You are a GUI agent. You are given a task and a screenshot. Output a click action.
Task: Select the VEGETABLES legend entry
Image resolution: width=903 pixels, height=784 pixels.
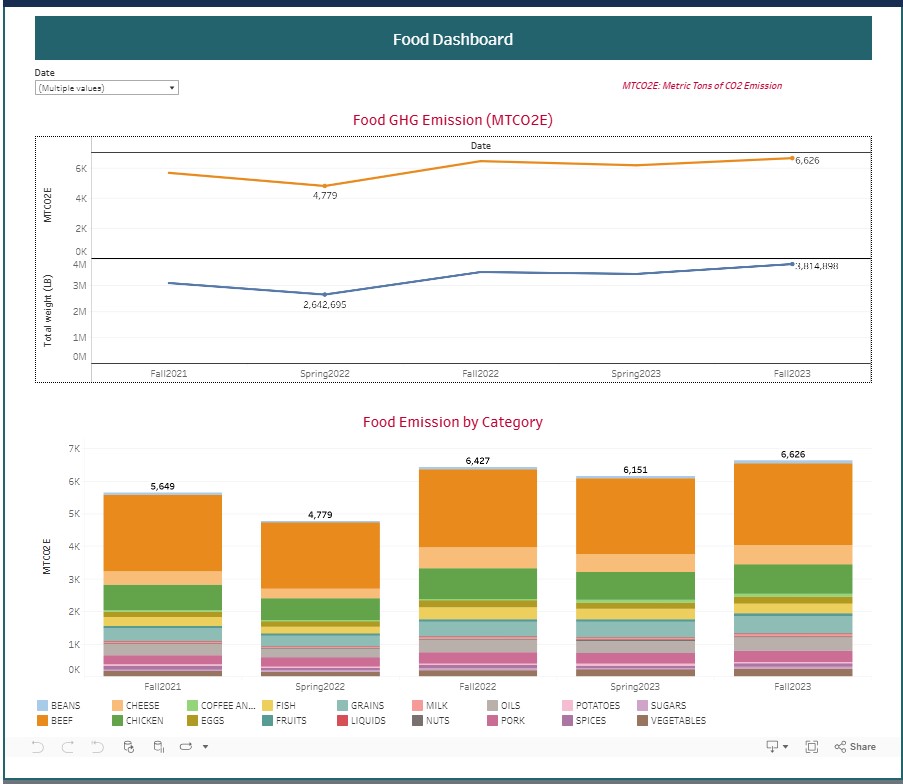677,720
